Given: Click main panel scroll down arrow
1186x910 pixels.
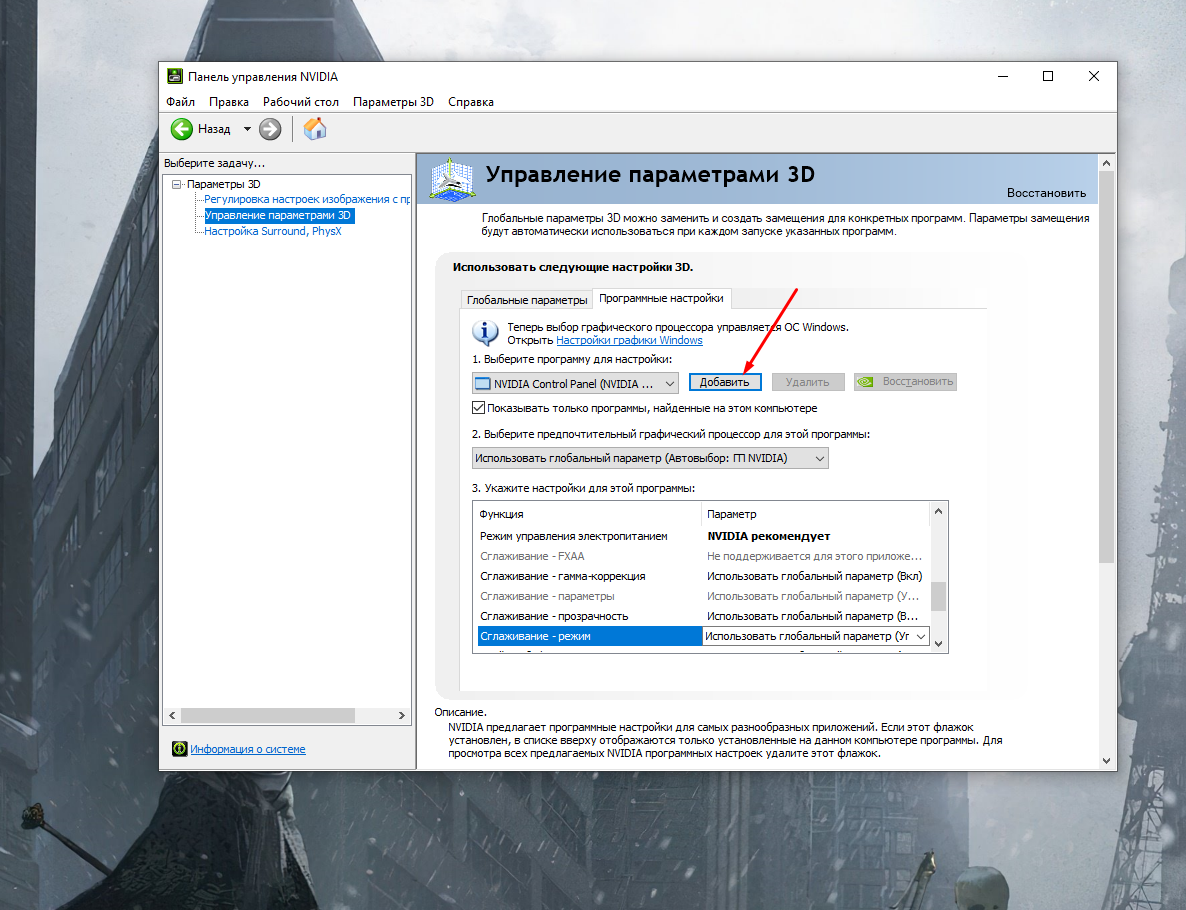Looking at the screenshot, I should pos(1107,761).
